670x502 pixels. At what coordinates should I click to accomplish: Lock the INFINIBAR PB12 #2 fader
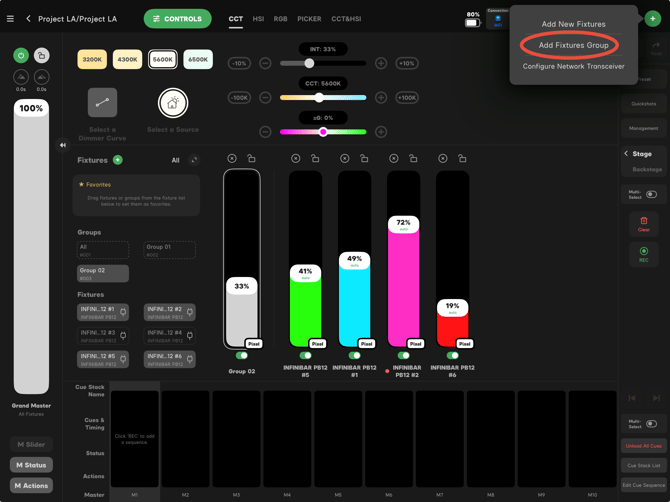tap(413, 159)
